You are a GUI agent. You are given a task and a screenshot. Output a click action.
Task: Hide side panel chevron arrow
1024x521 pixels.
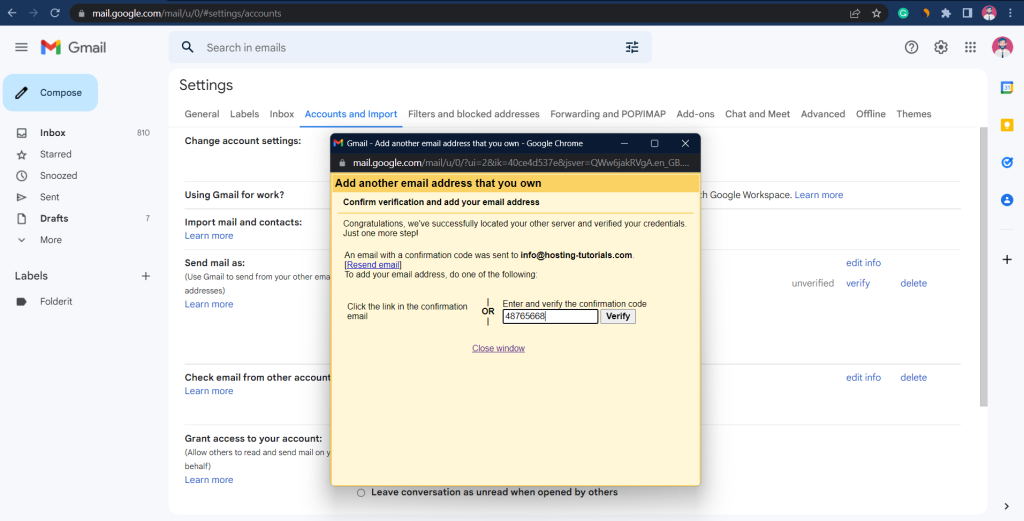1006,506
